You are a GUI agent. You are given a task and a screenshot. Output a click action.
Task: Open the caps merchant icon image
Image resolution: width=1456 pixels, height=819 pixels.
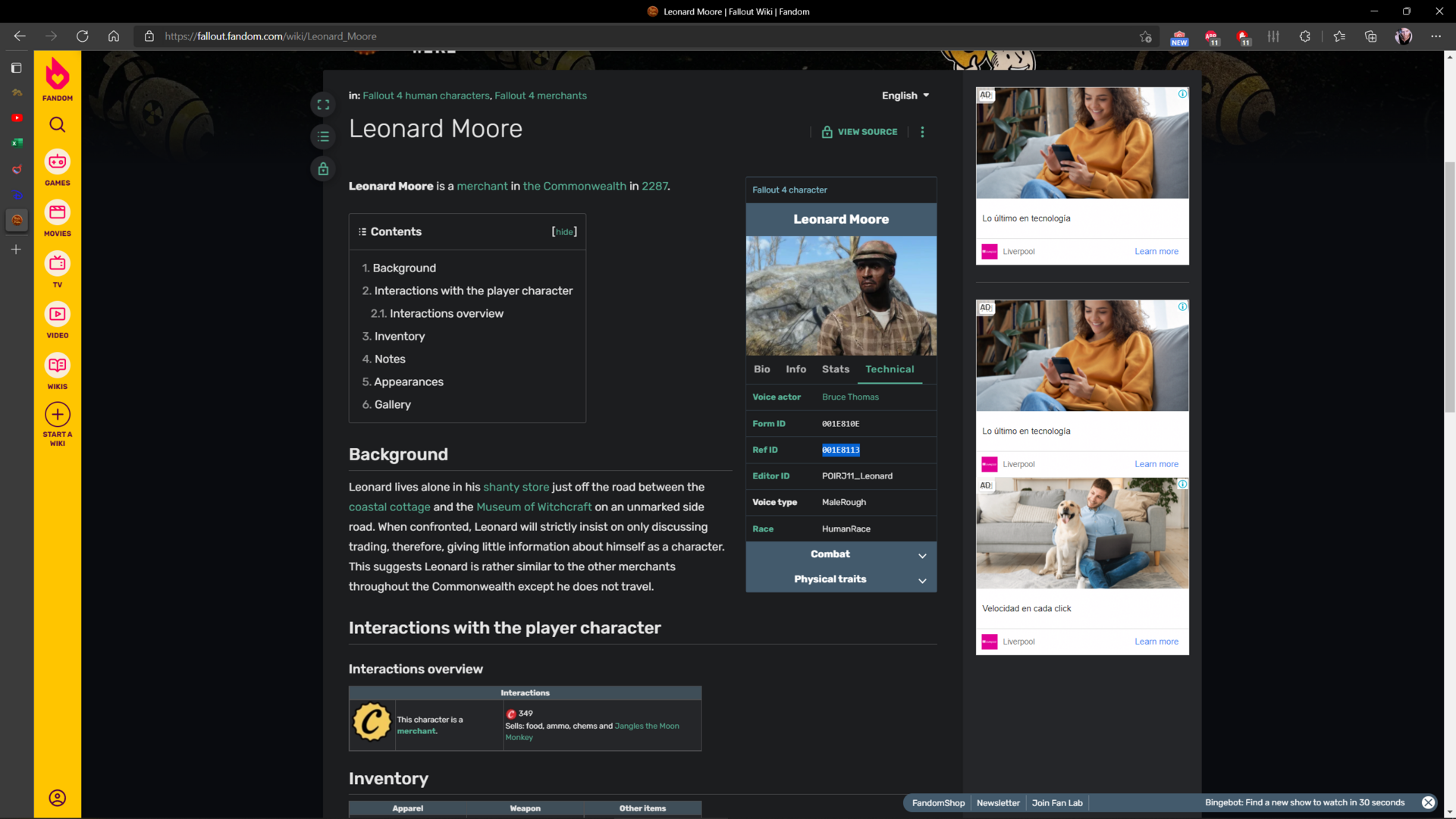coord(372,721)
